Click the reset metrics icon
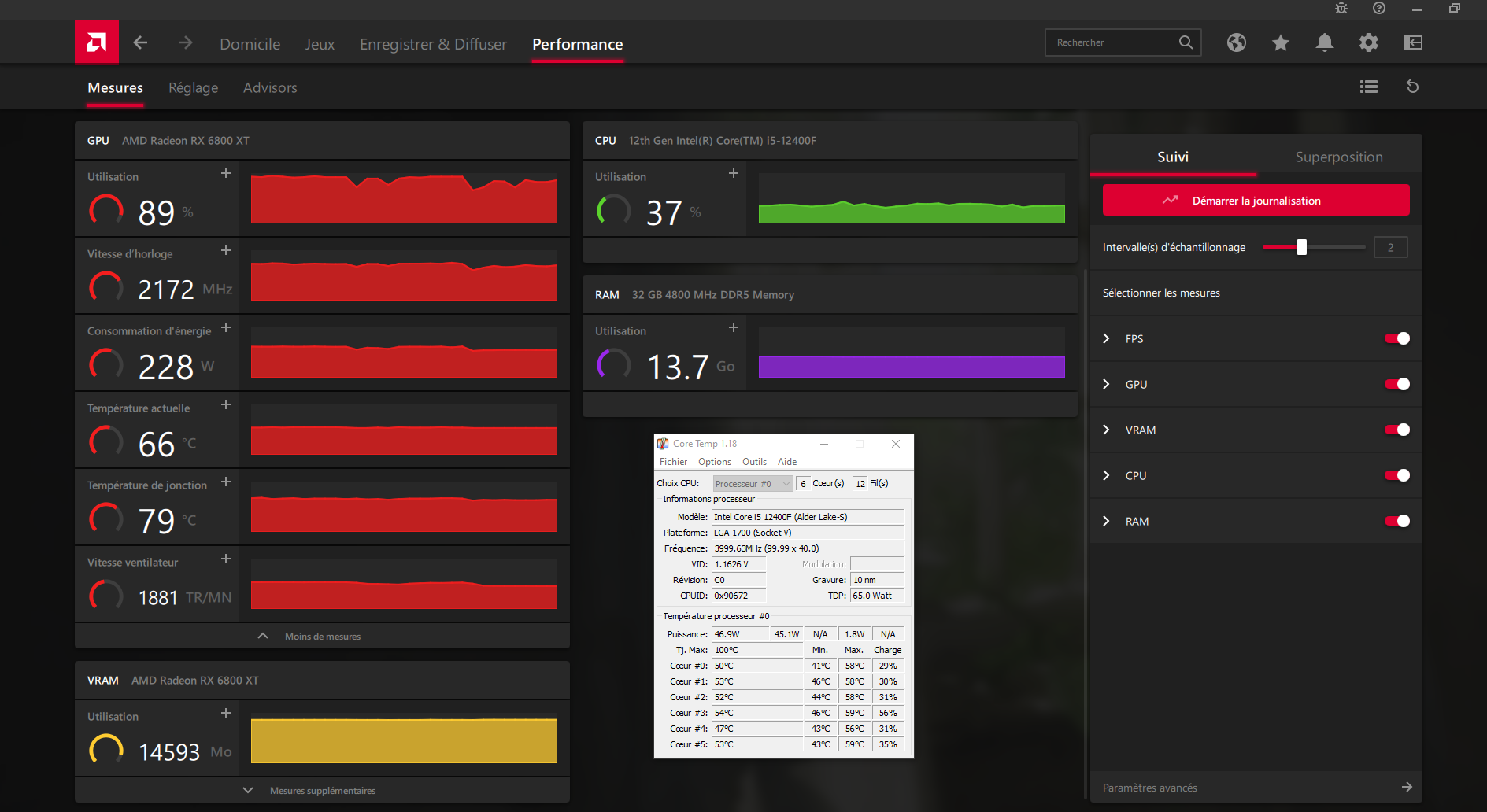This screenshot has height=812, width=1487. [1413, 87]
